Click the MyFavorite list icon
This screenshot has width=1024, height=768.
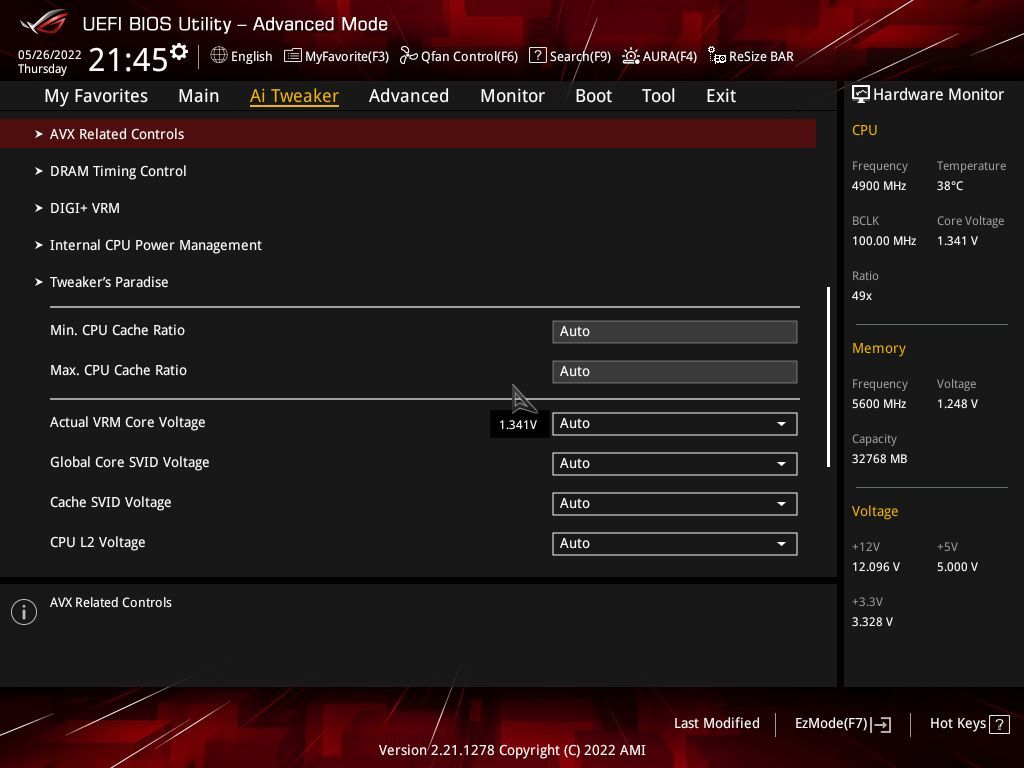(x=293, y=56)
